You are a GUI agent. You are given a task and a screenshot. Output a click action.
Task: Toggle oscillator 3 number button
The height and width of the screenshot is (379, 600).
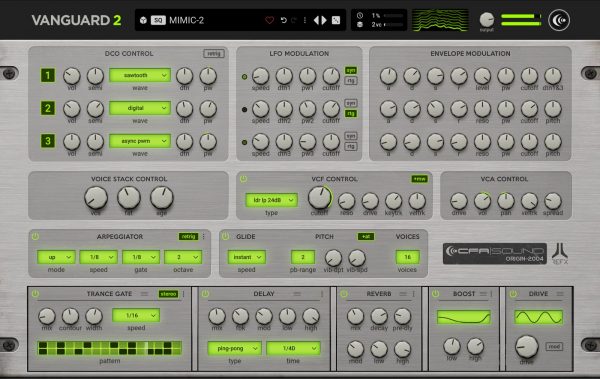point(48,141)
